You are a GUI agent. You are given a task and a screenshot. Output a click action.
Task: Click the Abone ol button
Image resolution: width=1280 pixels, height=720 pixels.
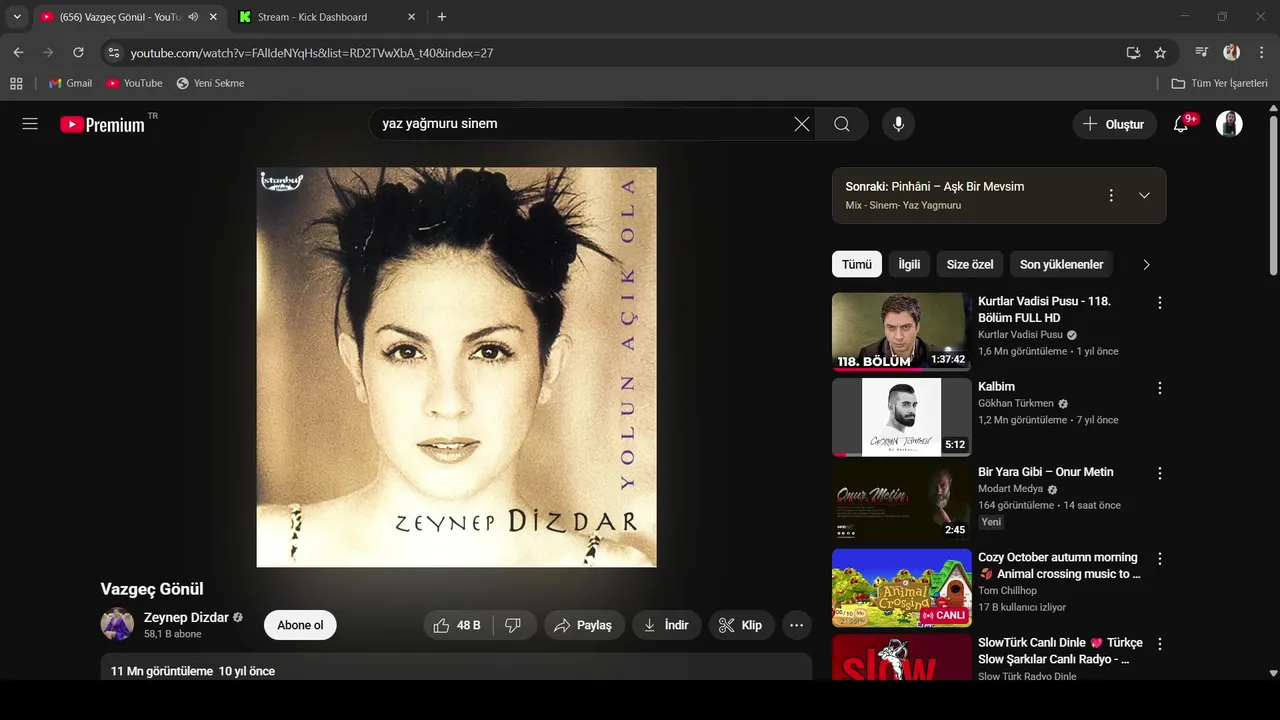[x=300, y=625]
